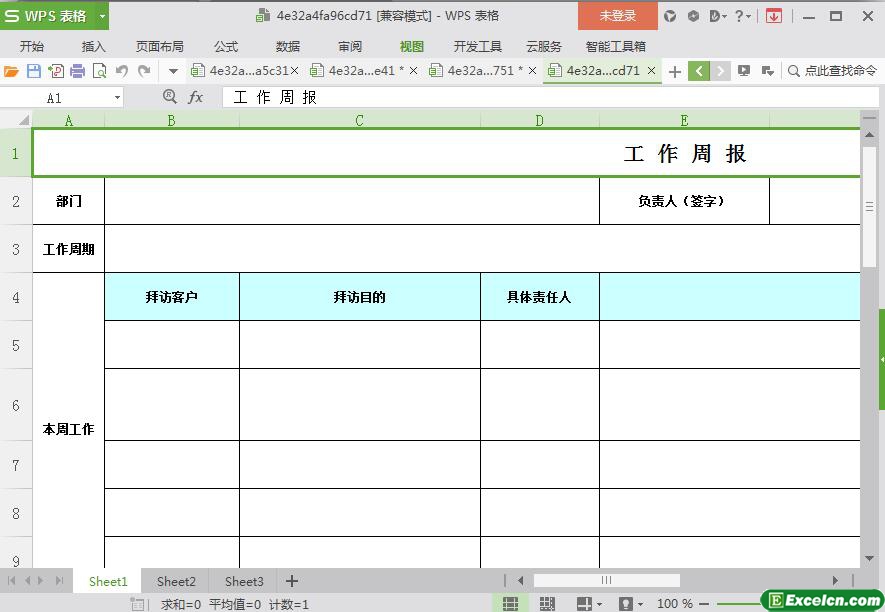Expand the quick access toolbar customization arrow
Viewport: 885px width, 612px height.
tap(173, 71)
